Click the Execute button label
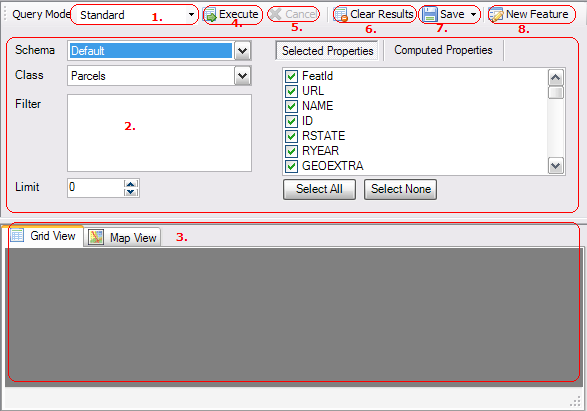Image resolution: width=587 pixels, height=411 pixels. click(x=238, y=14)
